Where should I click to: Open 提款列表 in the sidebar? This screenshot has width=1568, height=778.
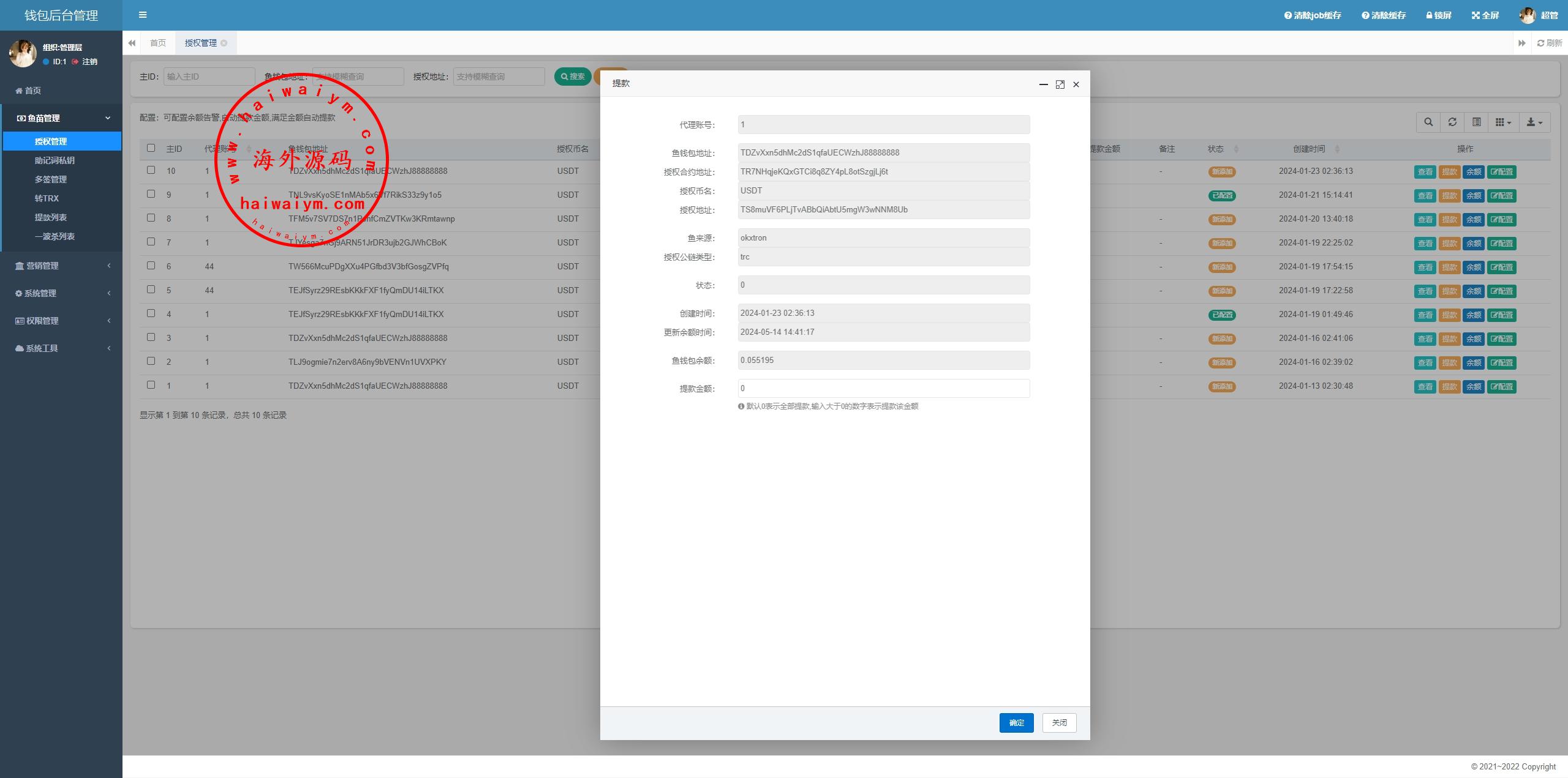[51, 217]
